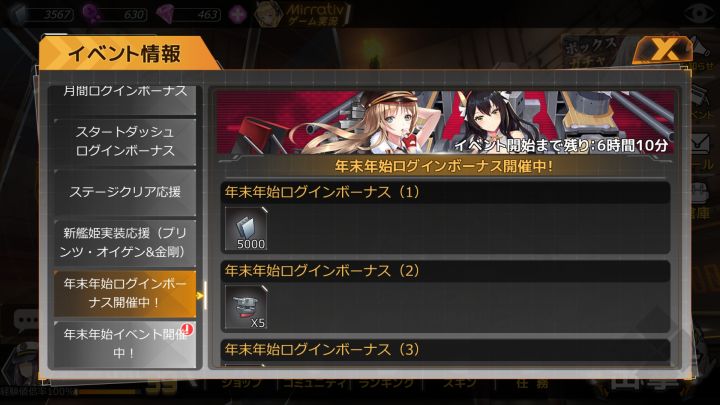The width and height of the screenshot is (720, 405).
Task: Open 年末年始イベント開催中 tab with alert badge
Action: point(125,343)
